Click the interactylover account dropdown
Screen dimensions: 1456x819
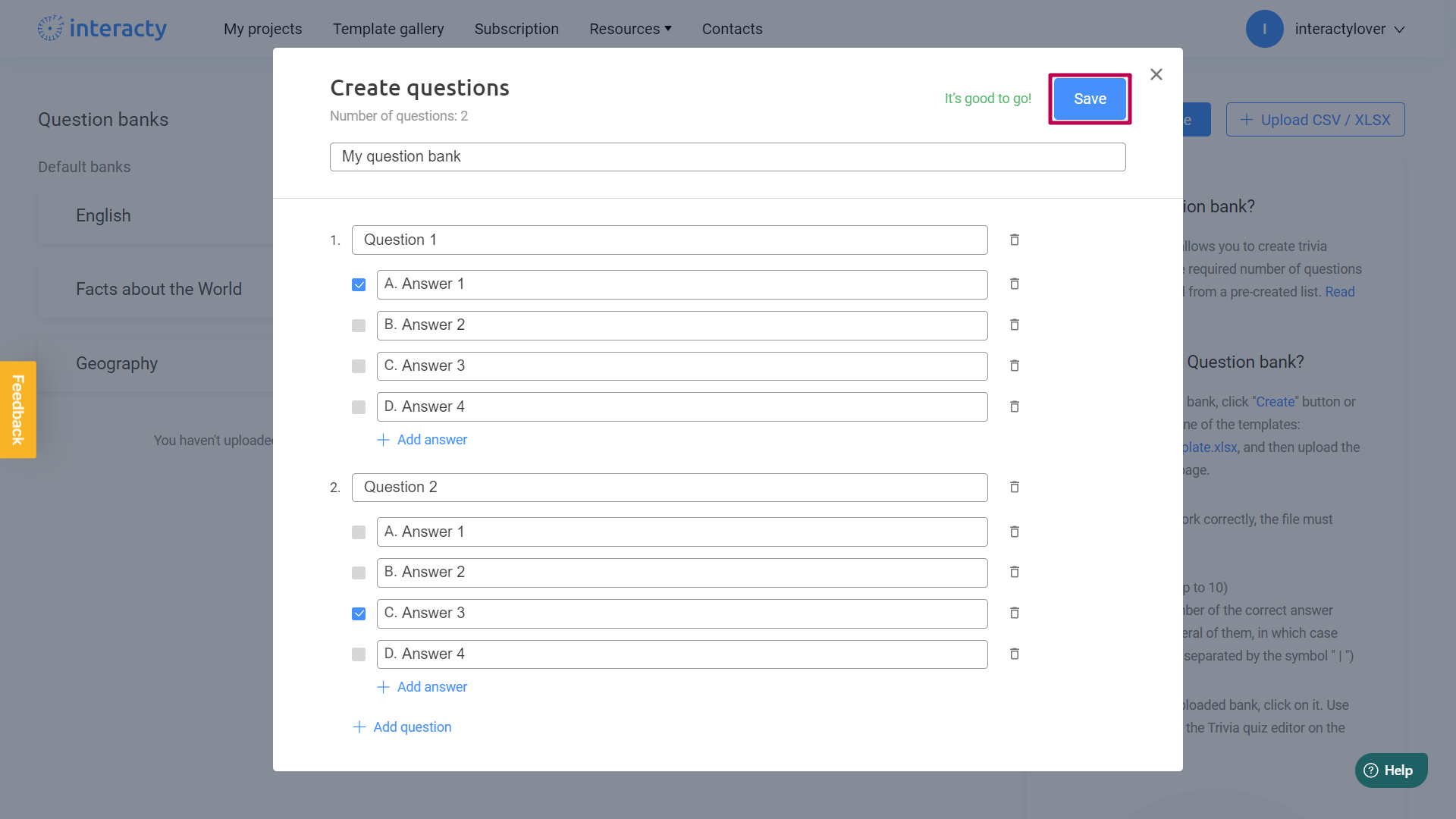(1350, 29)
